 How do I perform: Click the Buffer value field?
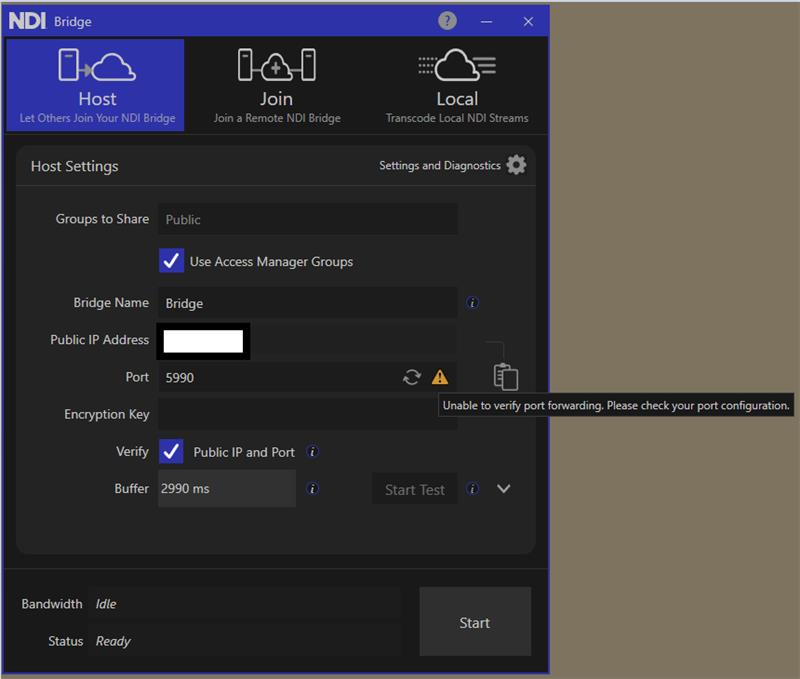coord(227,489)
